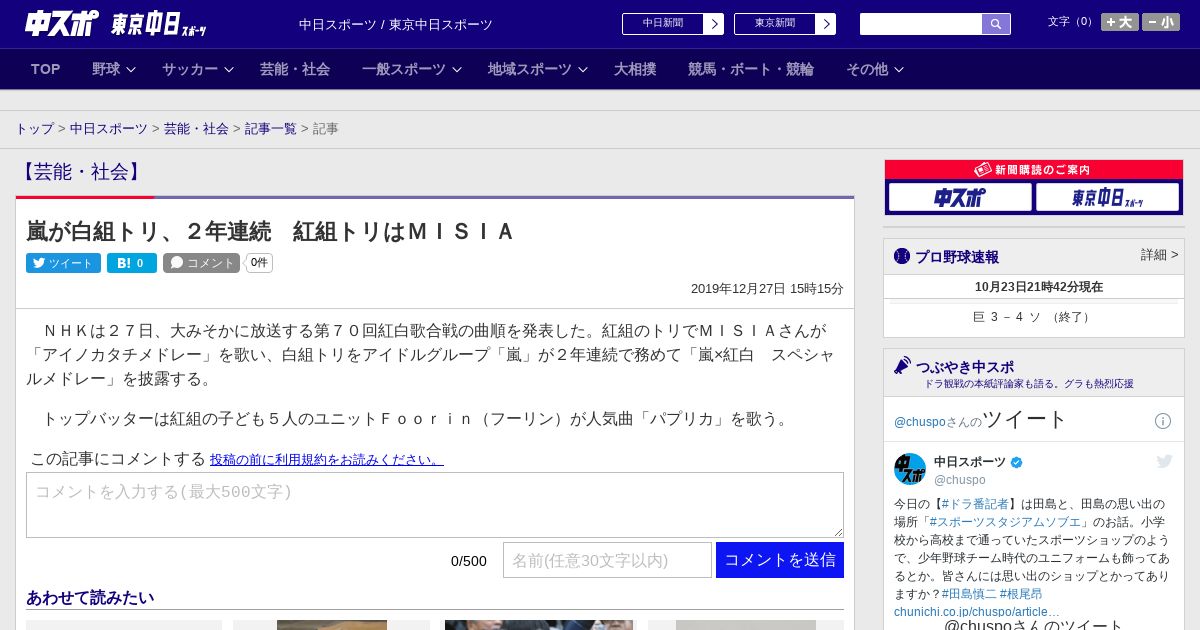This screenshot has height=630, width=1200.
Task: Click the name input field
Action: 607,560
